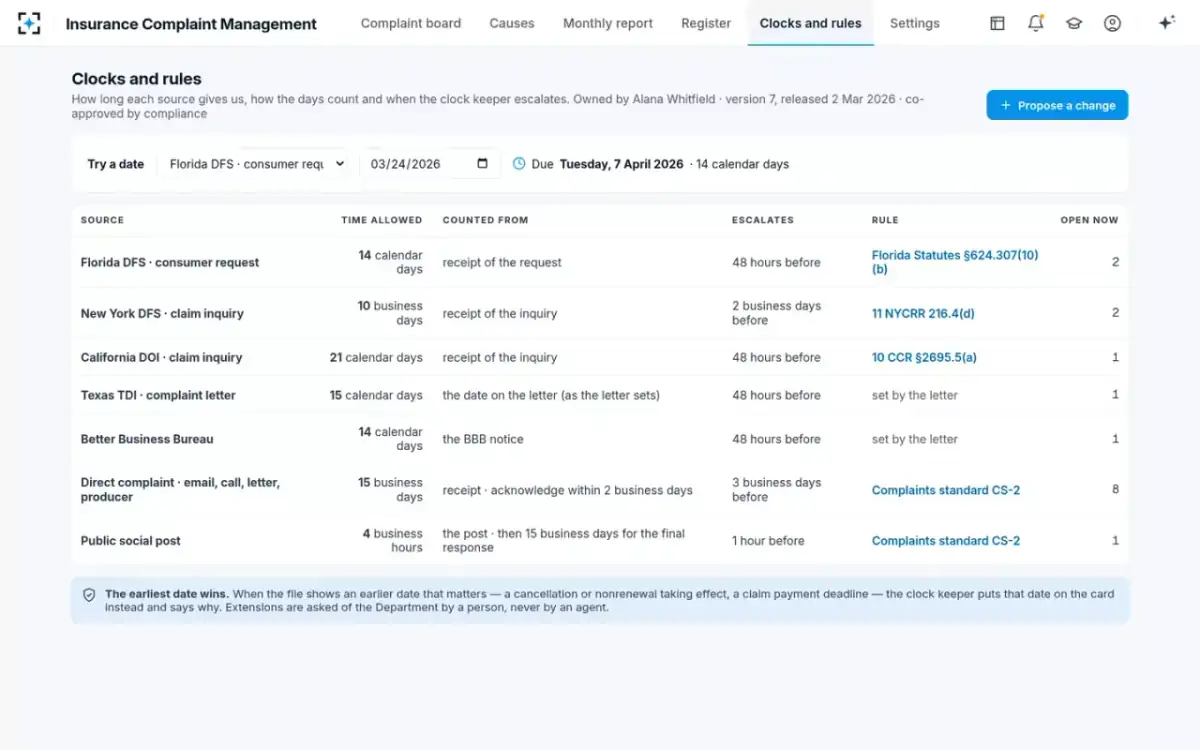Click the app logo icon

[x=29, y=23]
